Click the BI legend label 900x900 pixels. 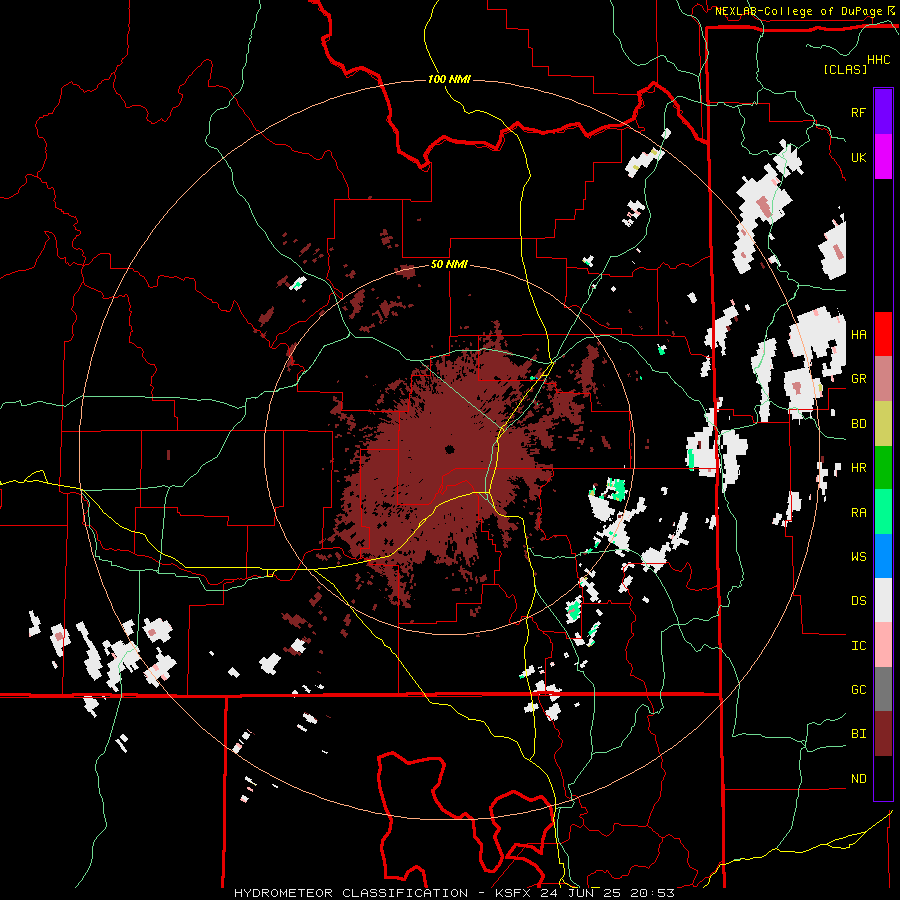858,734
